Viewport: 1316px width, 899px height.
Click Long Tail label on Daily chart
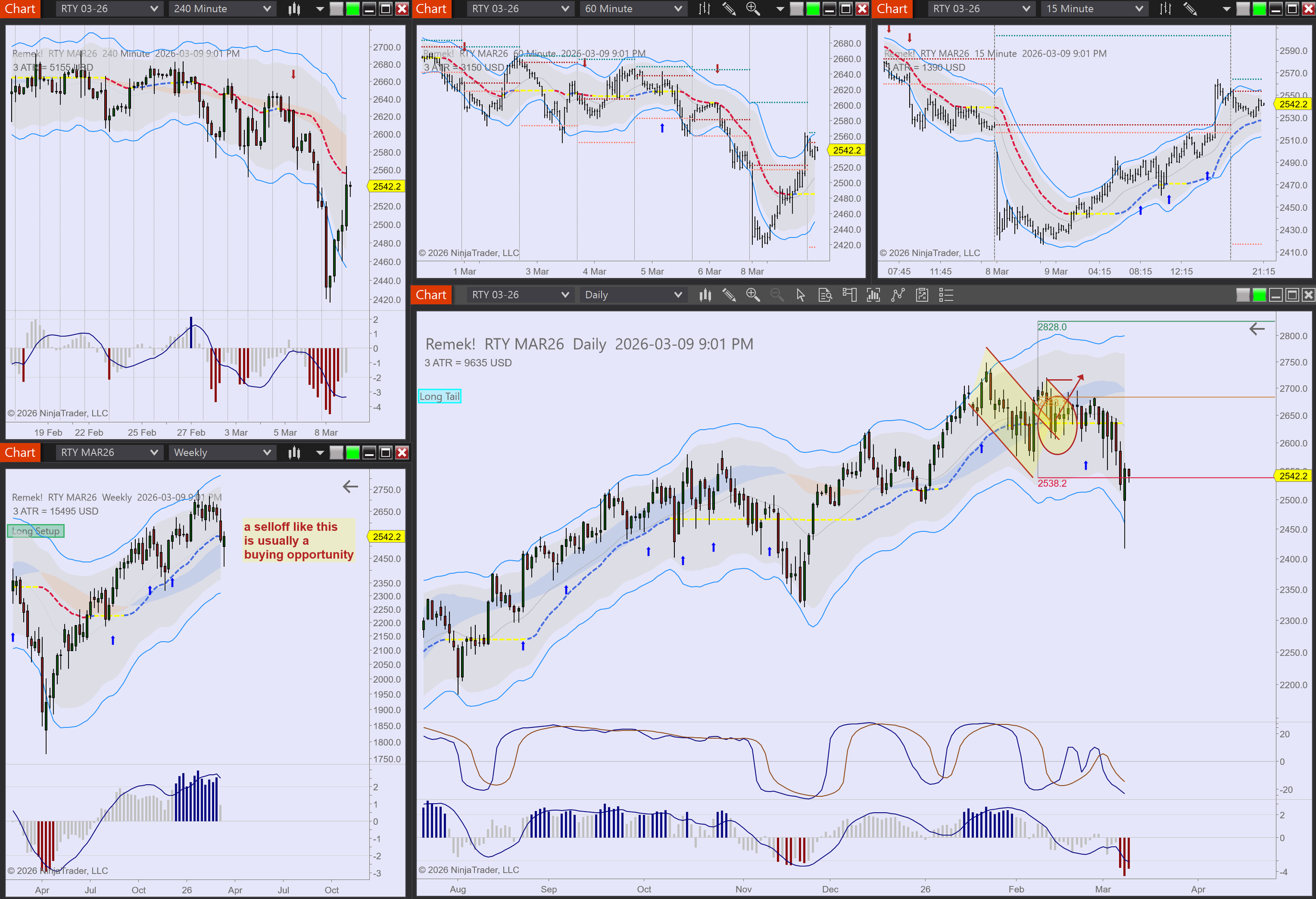click(x=440, y=396)
